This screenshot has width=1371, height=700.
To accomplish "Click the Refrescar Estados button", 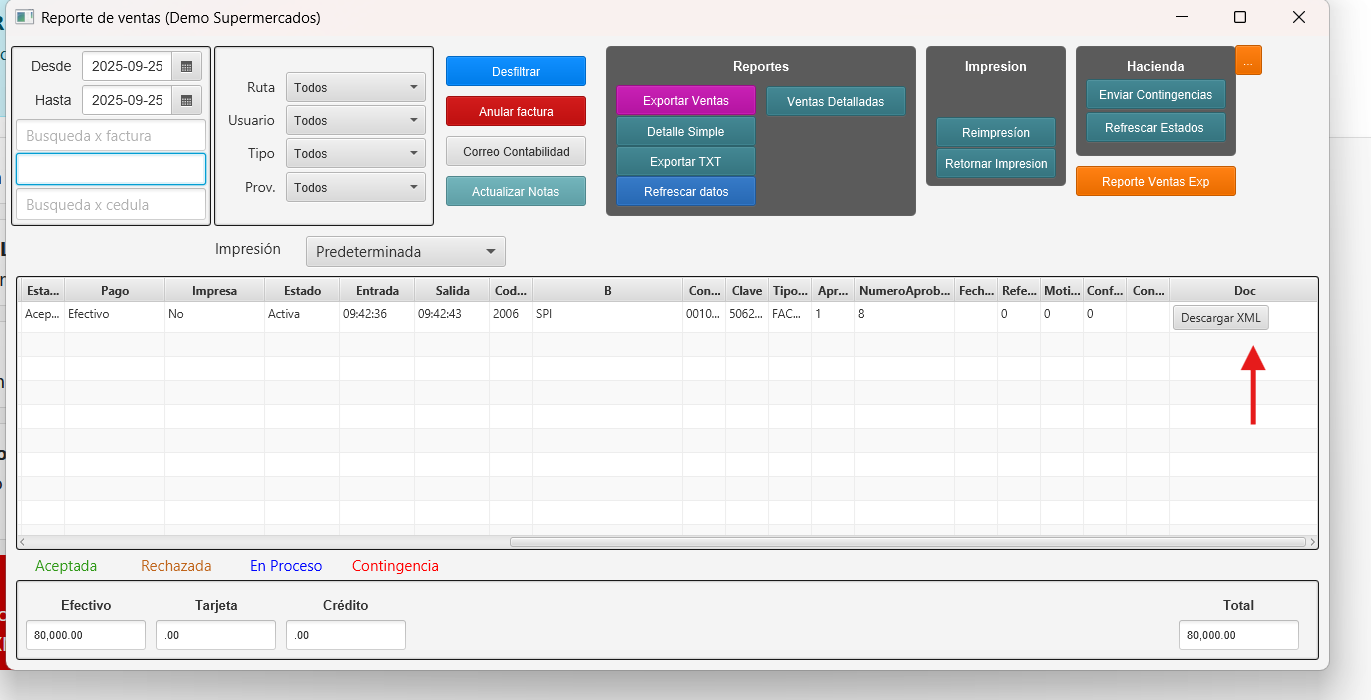I will coord(1154,128).
